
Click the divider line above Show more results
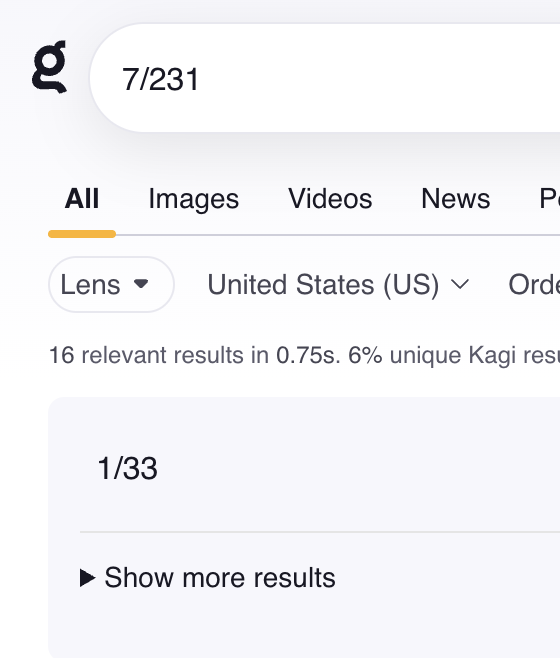pyautogui.click(x=320, y=532)
